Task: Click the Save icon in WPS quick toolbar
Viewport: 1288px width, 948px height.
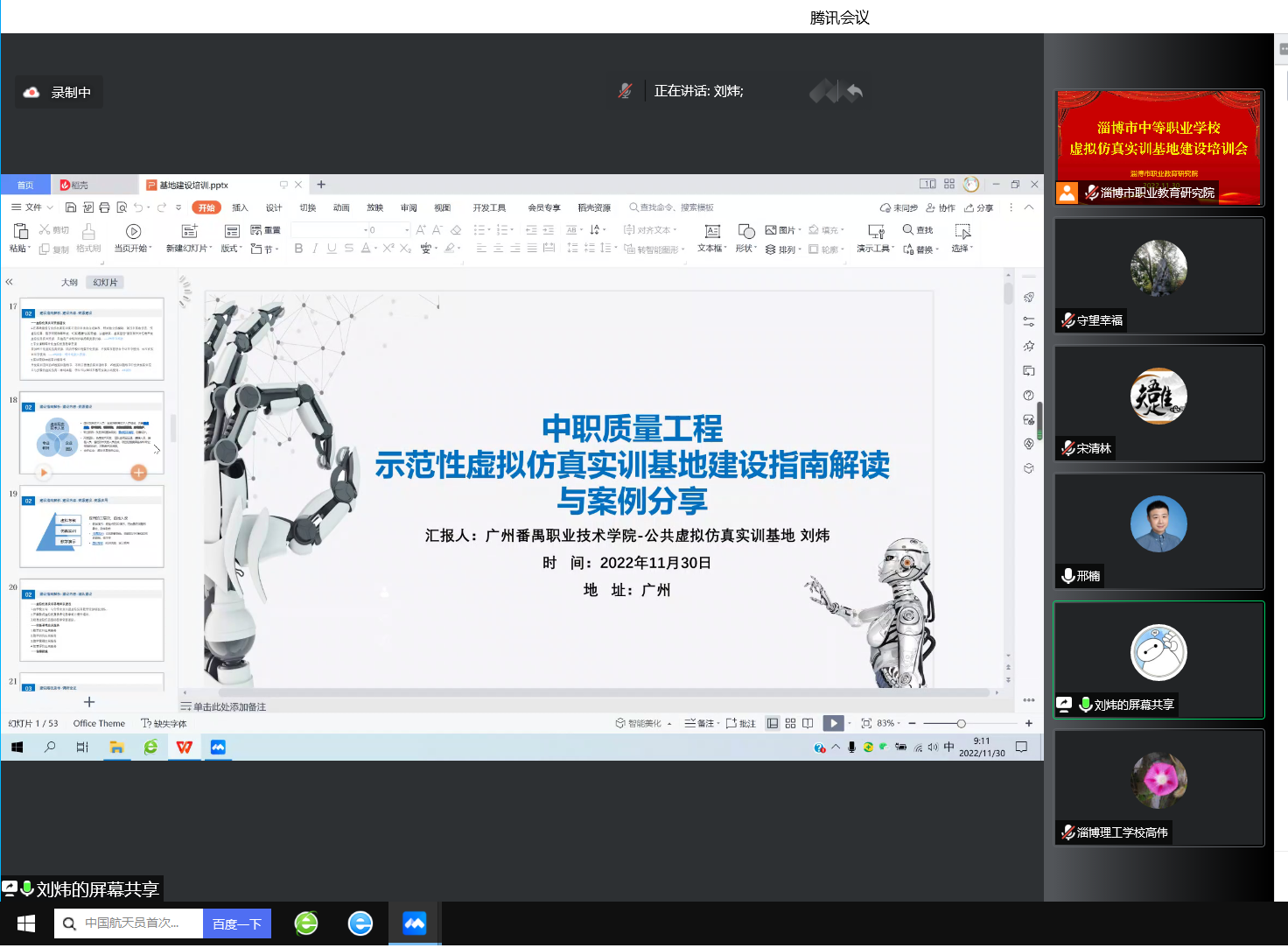Action: pyautogui.click(x=71, y=207)
